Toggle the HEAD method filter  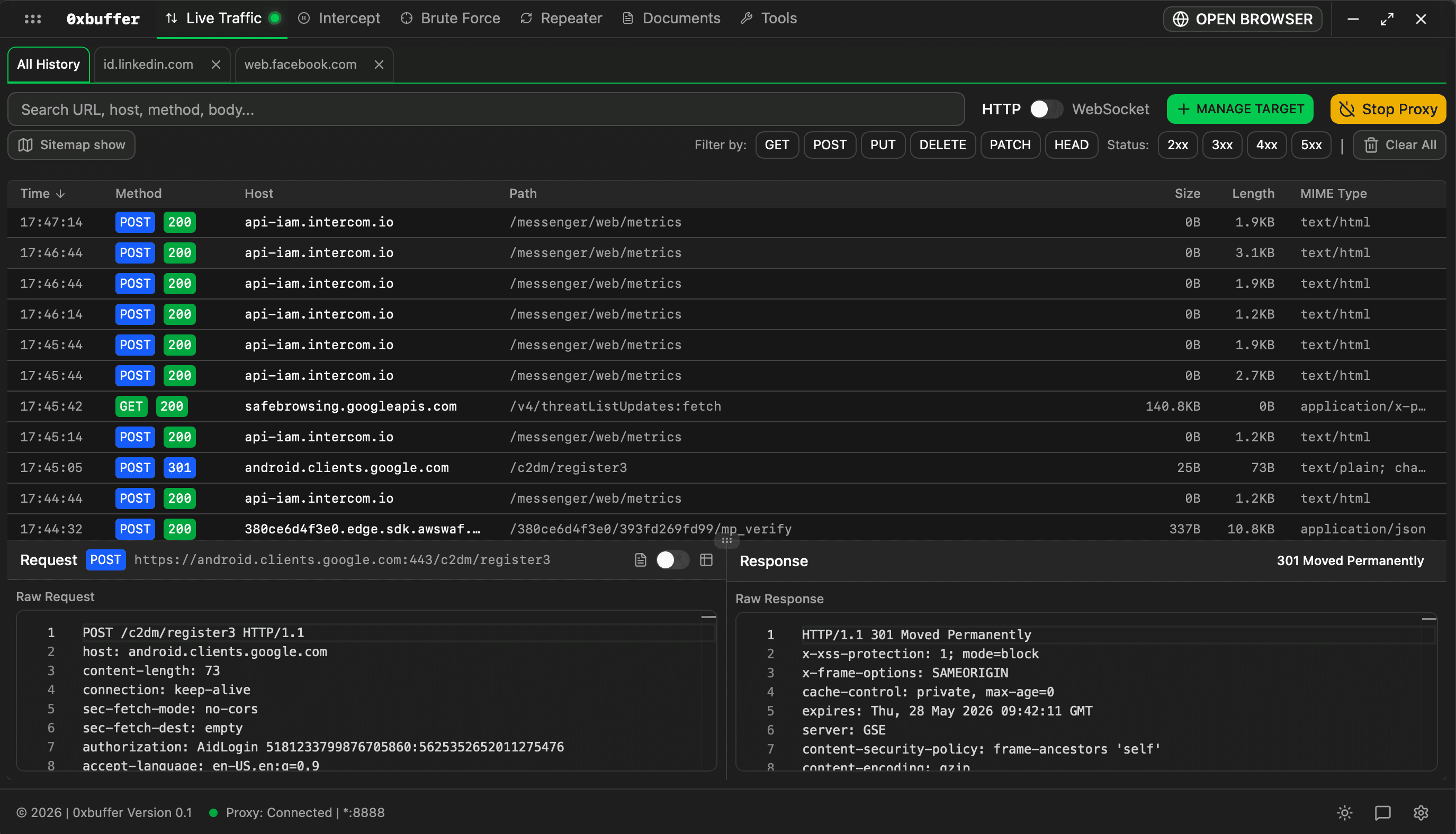coord(1072,145)
